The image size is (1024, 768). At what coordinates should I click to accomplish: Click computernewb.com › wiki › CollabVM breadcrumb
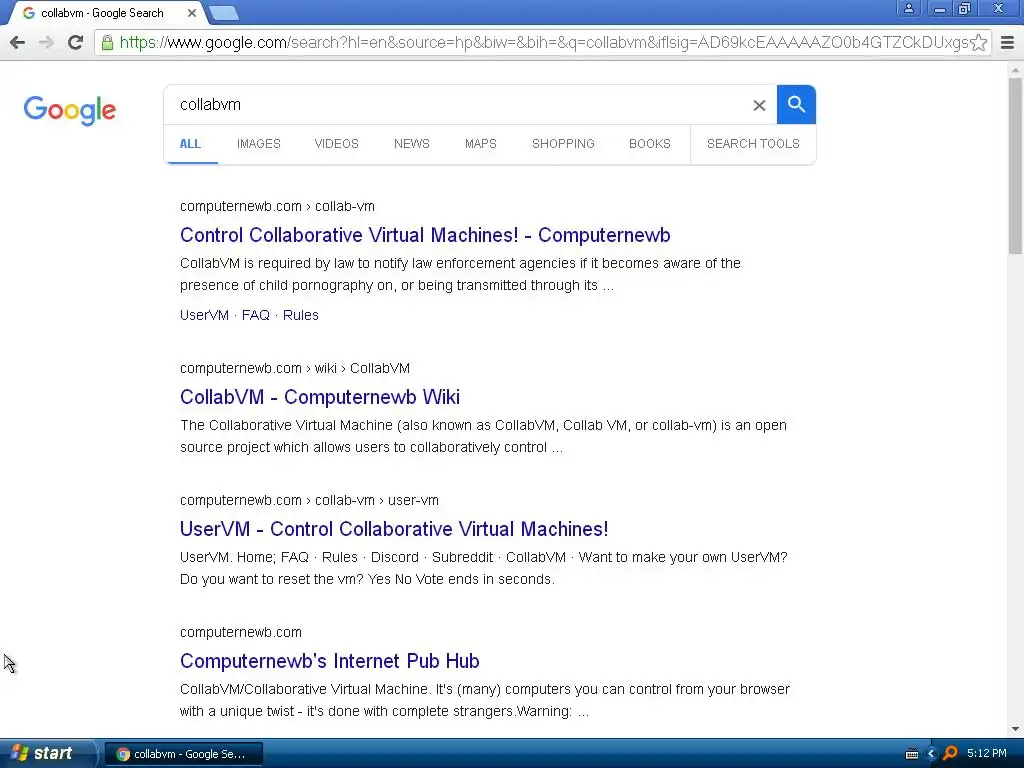(x=295, y=368)
